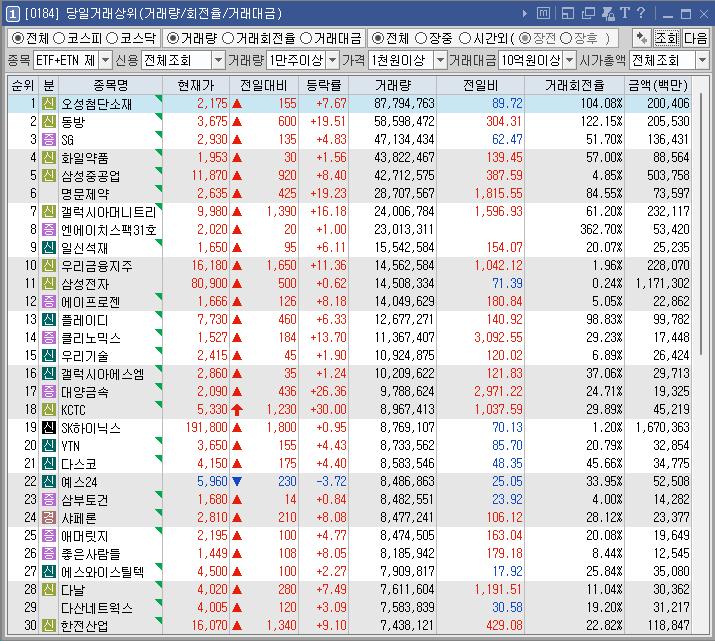Click the 명문제약 stock name
The width and height of the screenshot is (715, 641).
tap(85, 194)
